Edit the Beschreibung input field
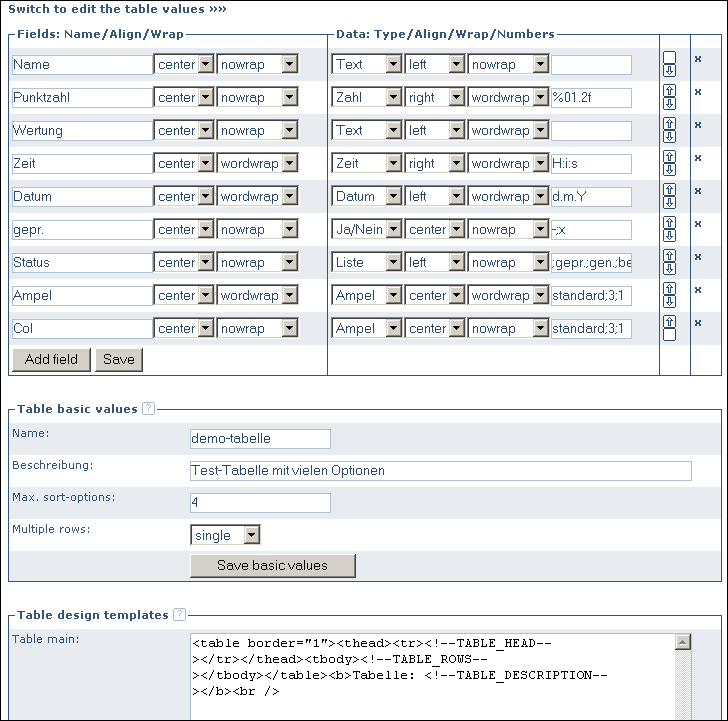 [441, 471]
